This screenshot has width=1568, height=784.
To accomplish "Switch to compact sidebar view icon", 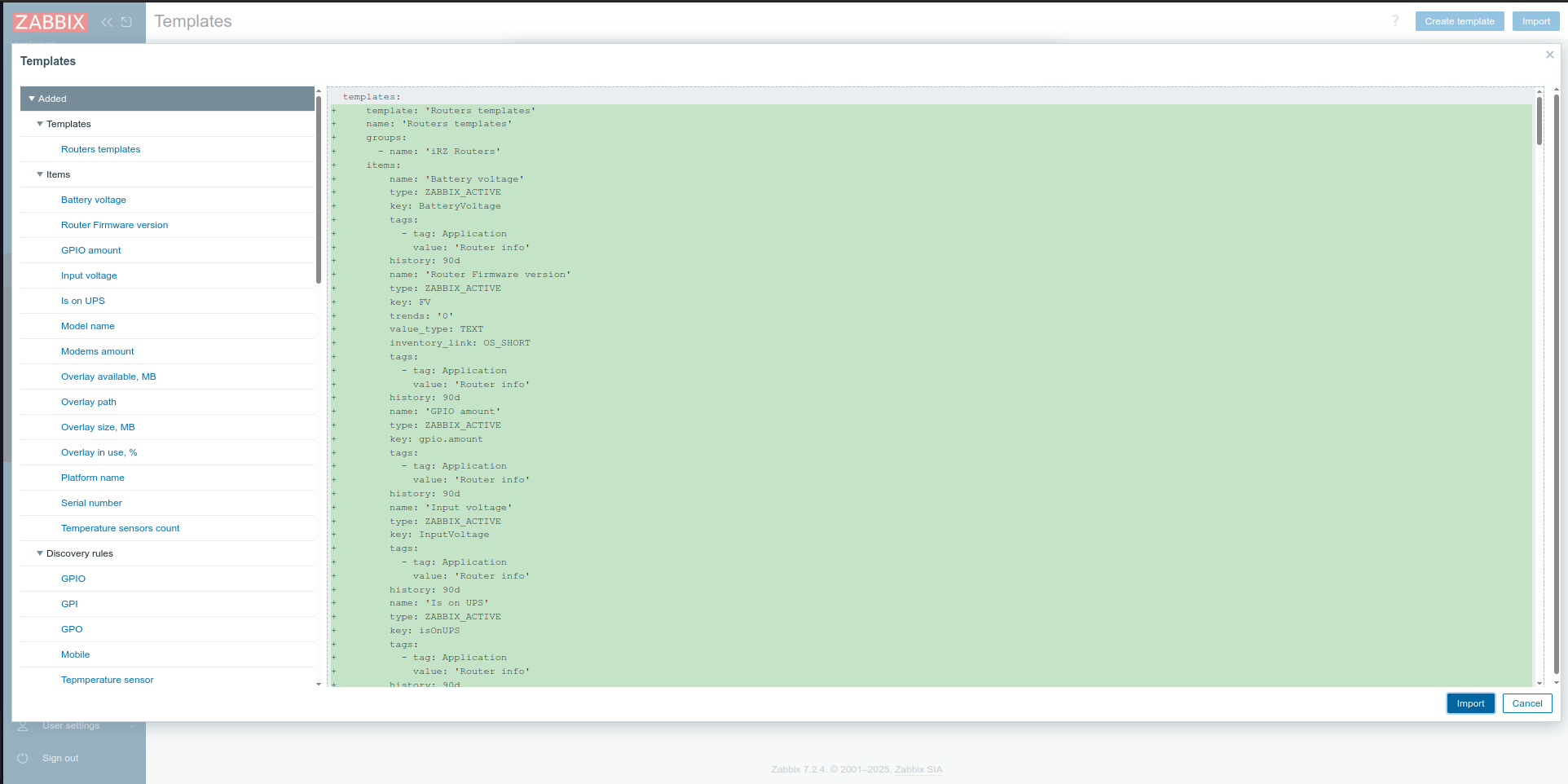I will pyautogui.click(x=126, y=22).
